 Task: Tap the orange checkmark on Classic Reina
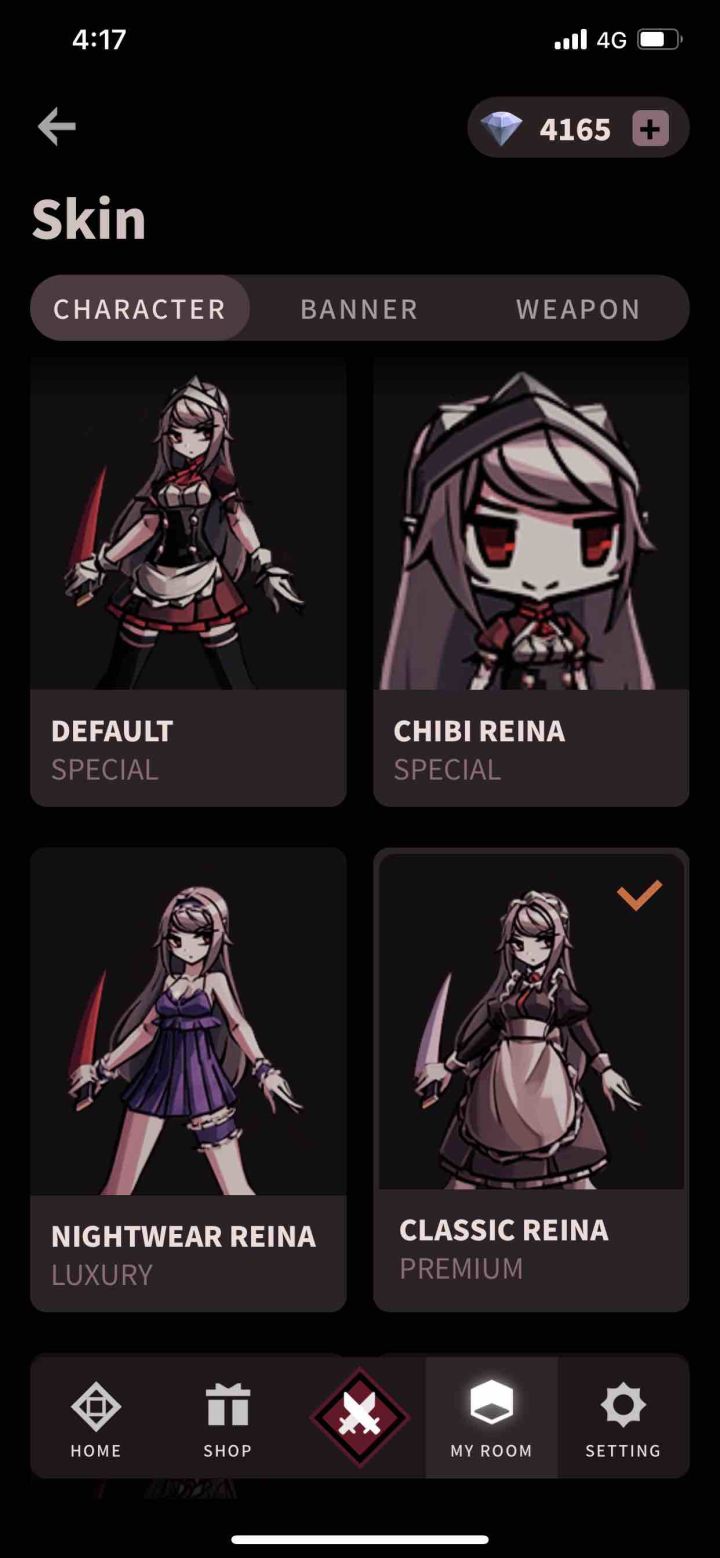point(639,895)
